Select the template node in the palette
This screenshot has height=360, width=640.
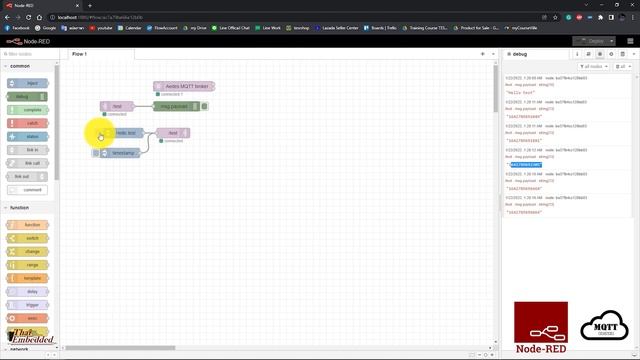tap(28, 278)
